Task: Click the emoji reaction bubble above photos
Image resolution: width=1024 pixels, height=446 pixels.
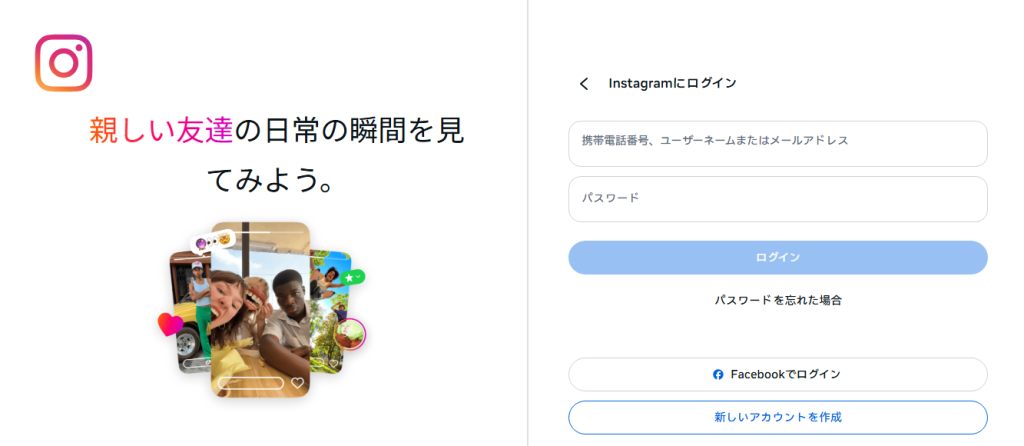Action: 214,241
